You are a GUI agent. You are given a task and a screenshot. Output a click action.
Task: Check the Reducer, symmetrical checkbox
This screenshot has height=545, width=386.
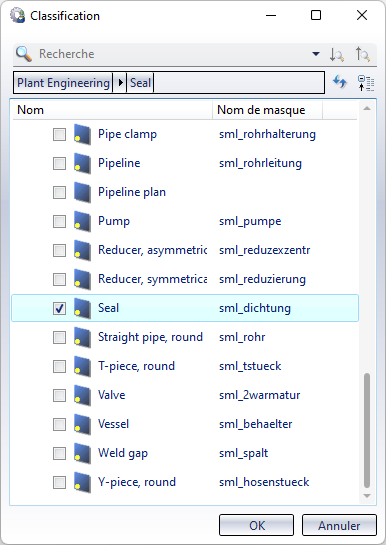click(x=59, y=279)
